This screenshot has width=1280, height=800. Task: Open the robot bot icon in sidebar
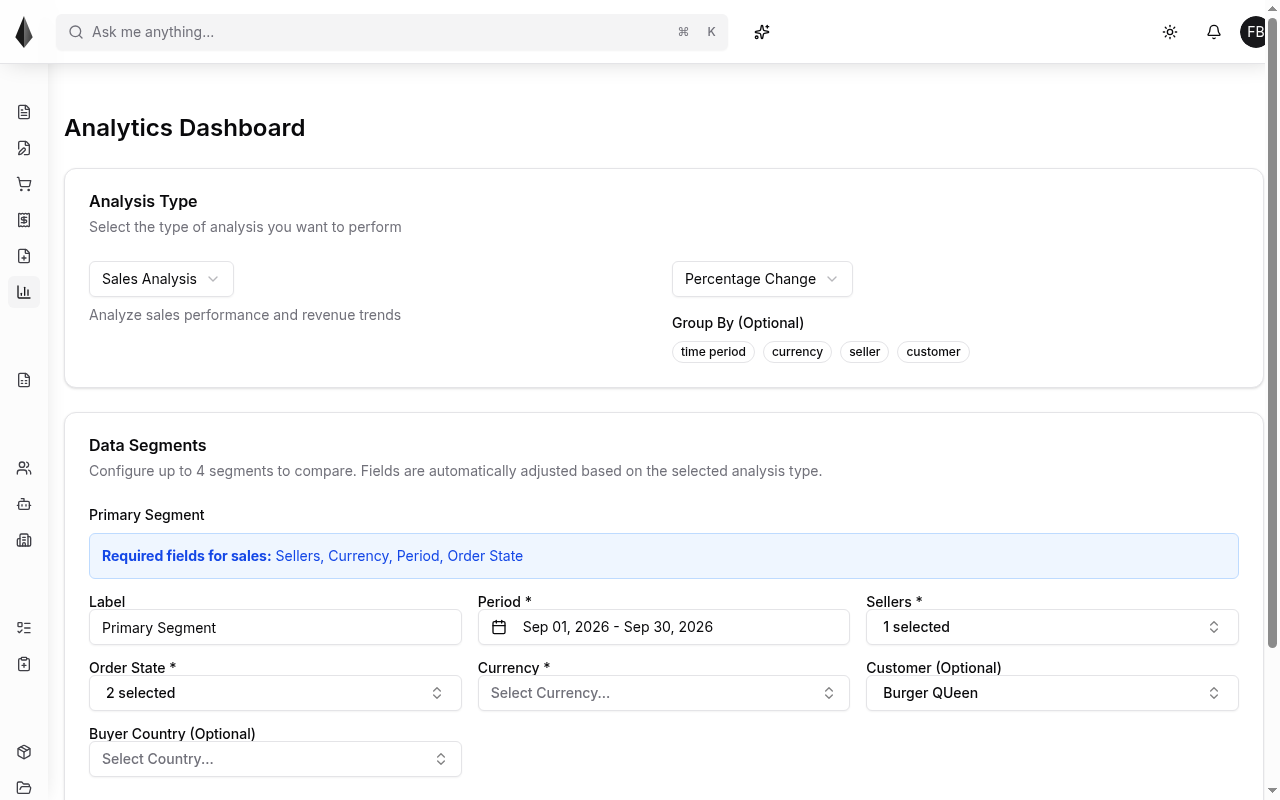click(x=24, y=504)
